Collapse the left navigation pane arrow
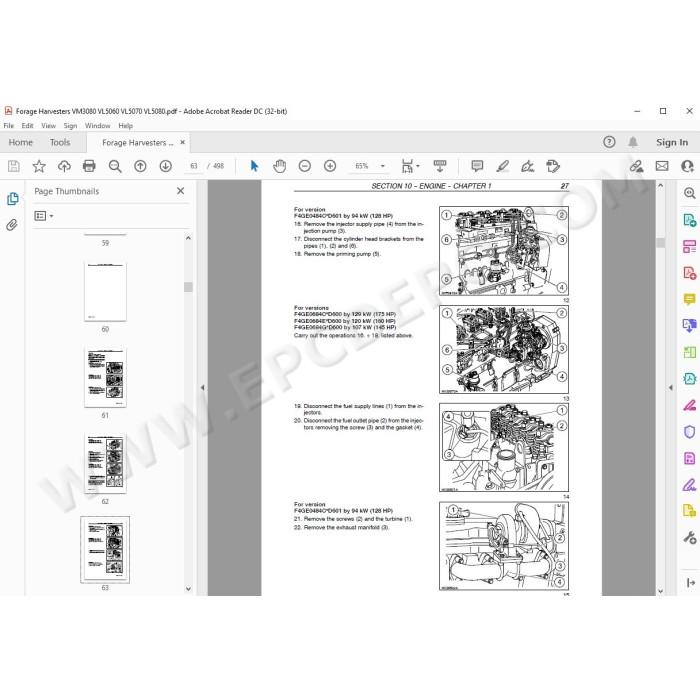This screenshot has height=700, width=700. pyautogui.click(x=203, y=388)
